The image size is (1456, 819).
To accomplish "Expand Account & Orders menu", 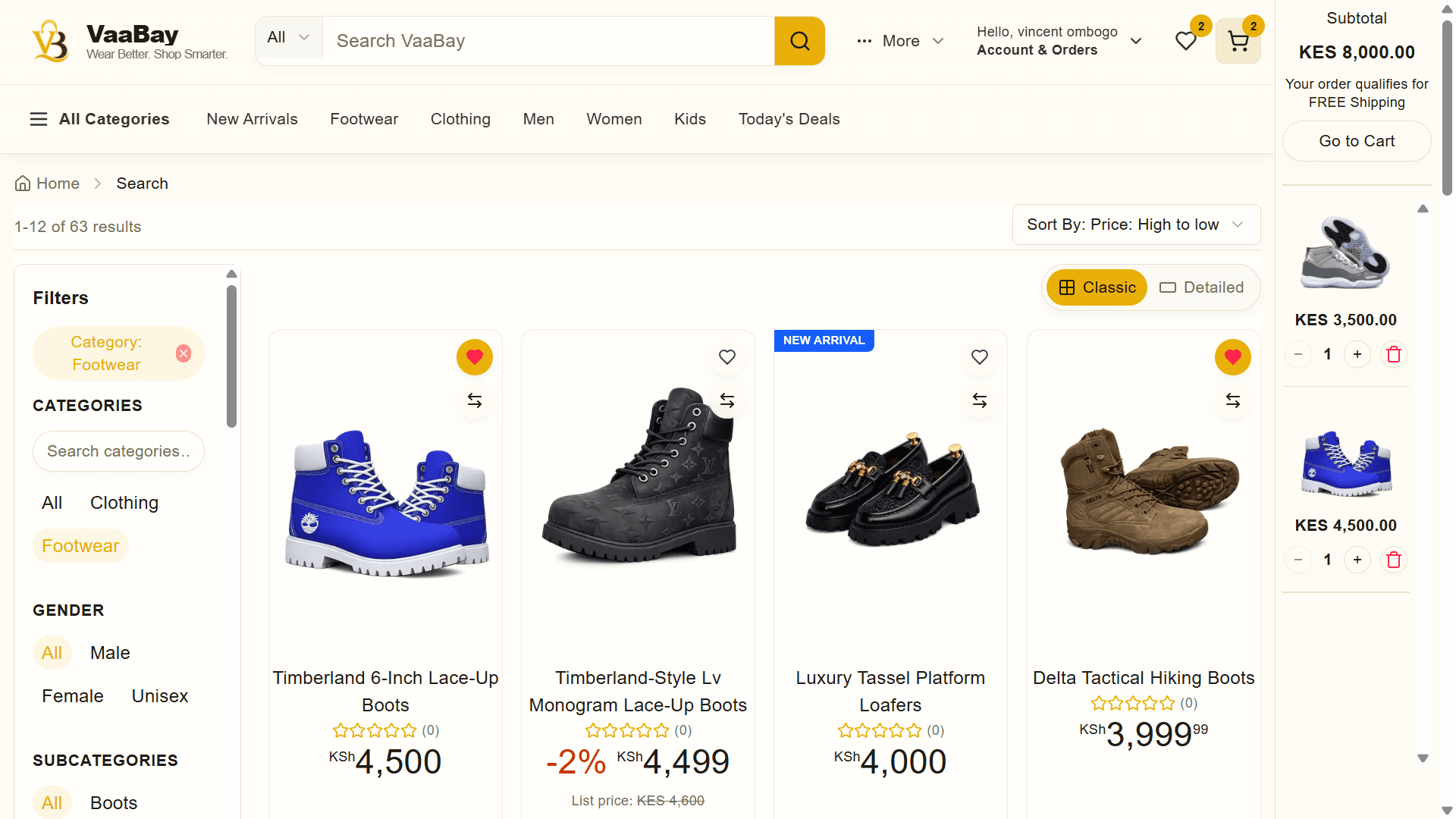I will coord(1059,41).
